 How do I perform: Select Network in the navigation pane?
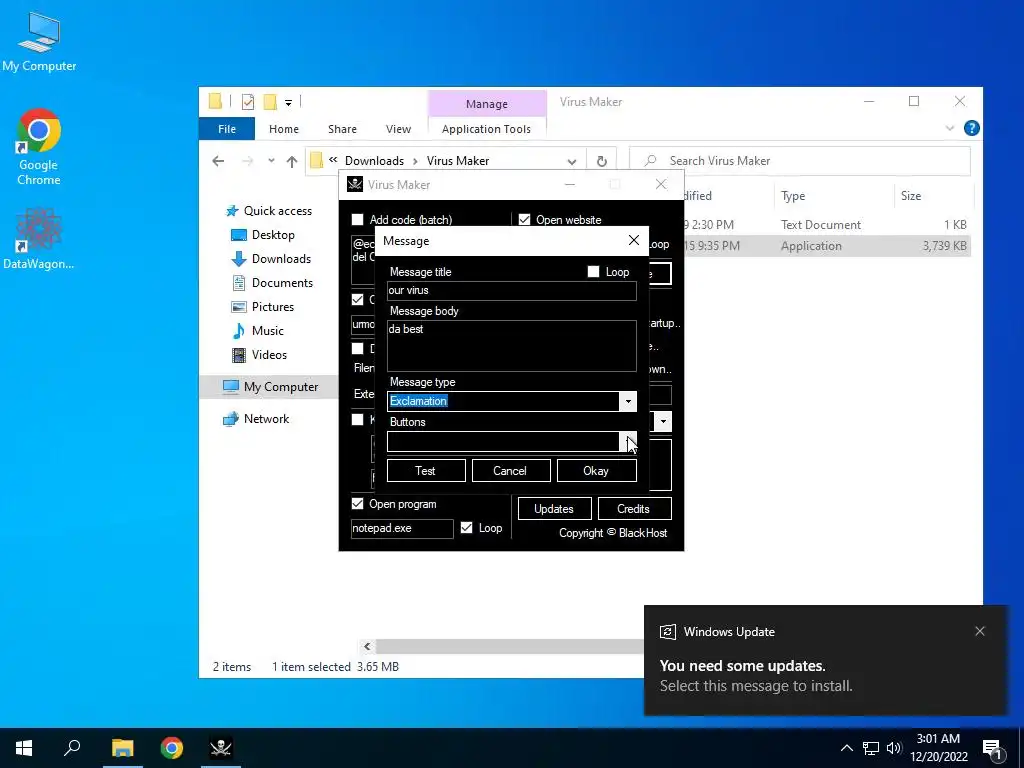(266, 419)
